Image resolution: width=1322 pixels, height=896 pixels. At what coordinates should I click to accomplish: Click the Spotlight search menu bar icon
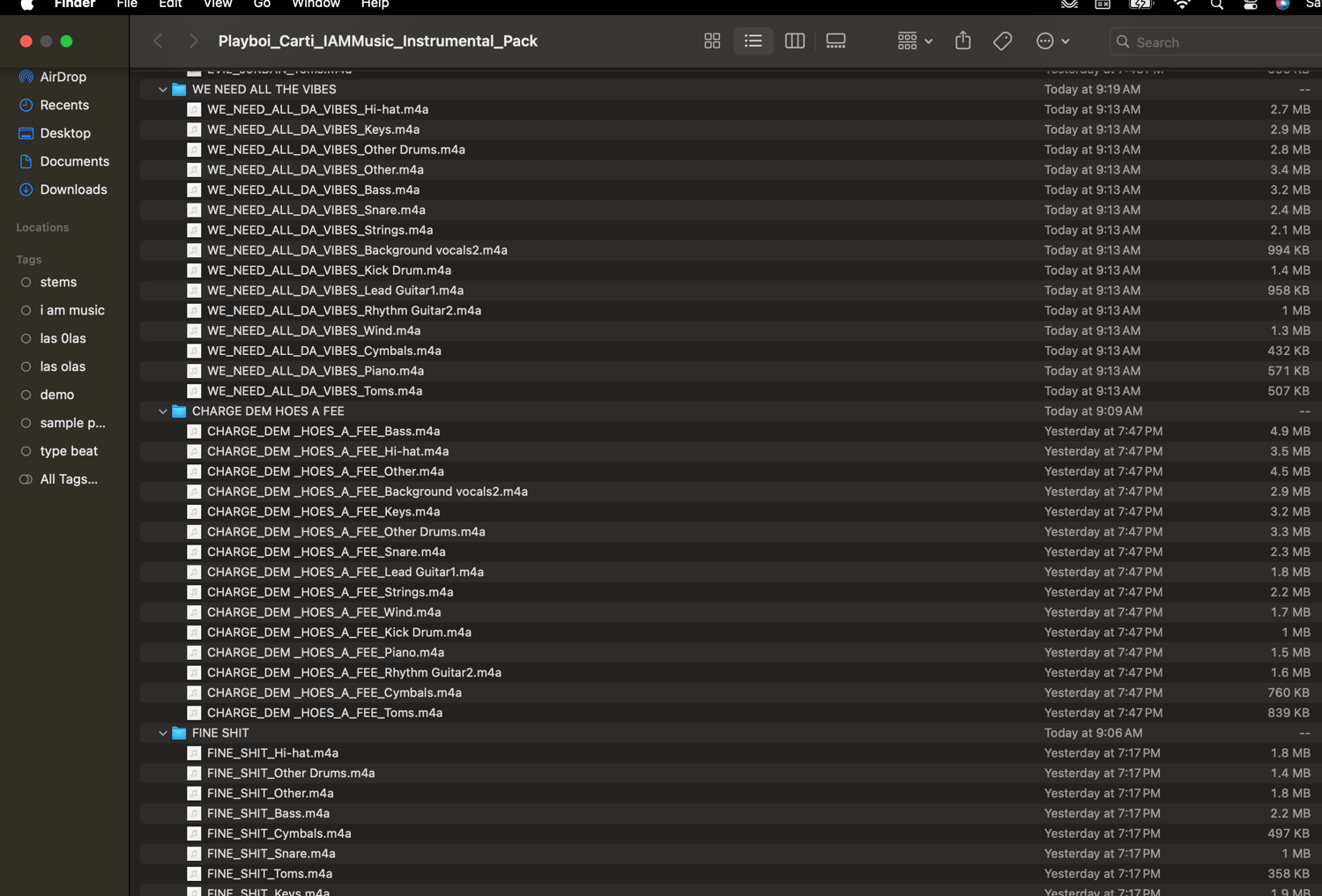tap(1216, 4)
